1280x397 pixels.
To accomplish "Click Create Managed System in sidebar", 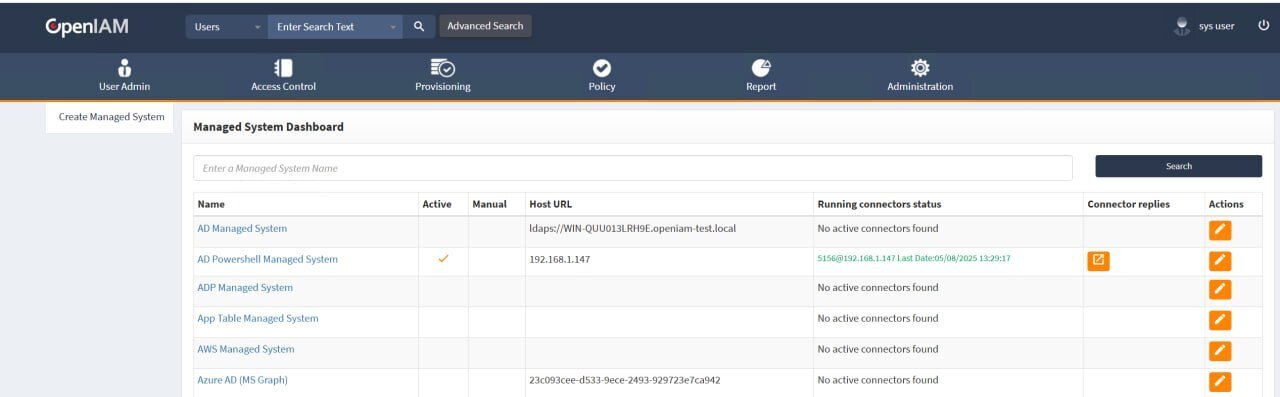I will (x=111, y=117).
